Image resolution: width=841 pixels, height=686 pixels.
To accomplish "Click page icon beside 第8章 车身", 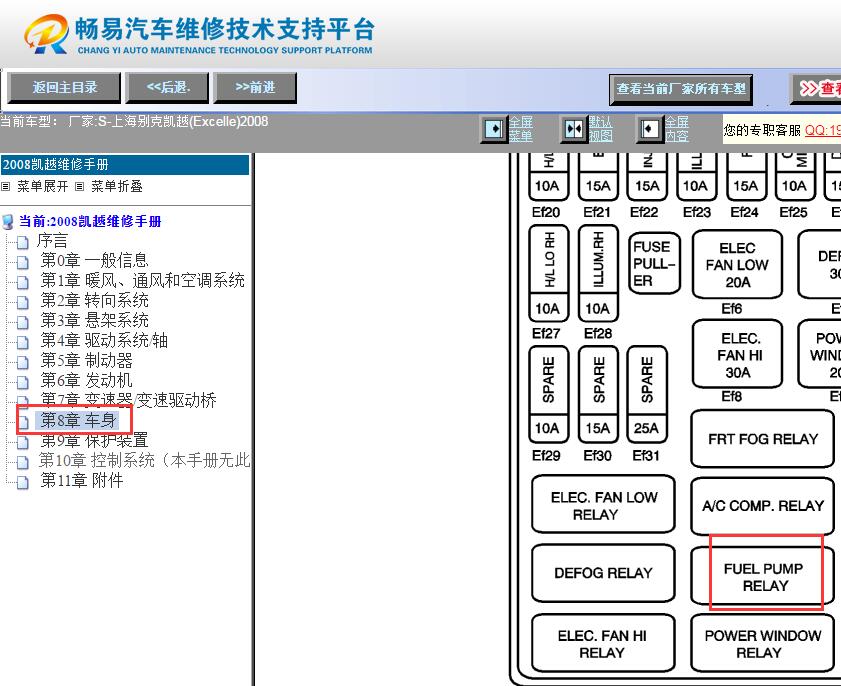I will tap(23, 422).
